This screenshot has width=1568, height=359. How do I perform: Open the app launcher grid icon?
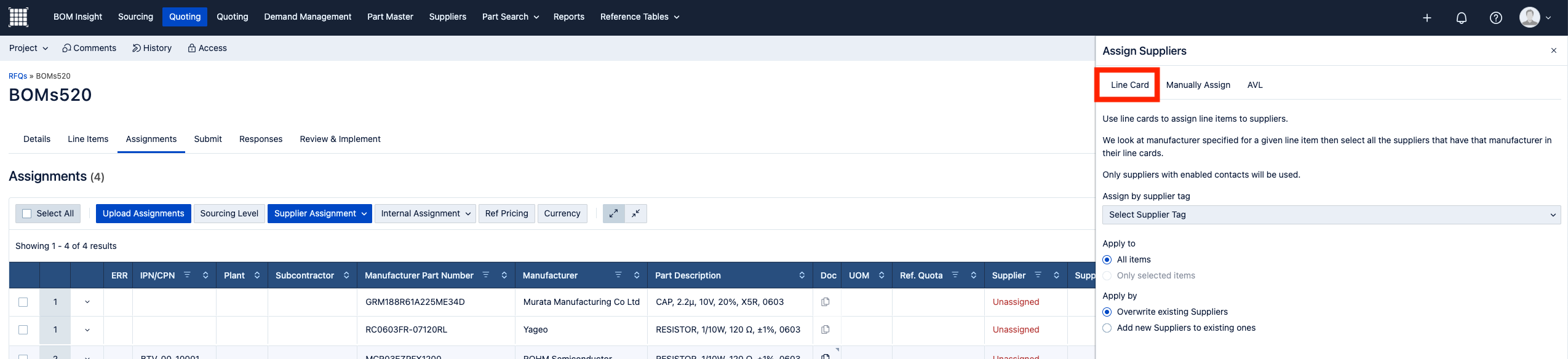click(18, 17)
